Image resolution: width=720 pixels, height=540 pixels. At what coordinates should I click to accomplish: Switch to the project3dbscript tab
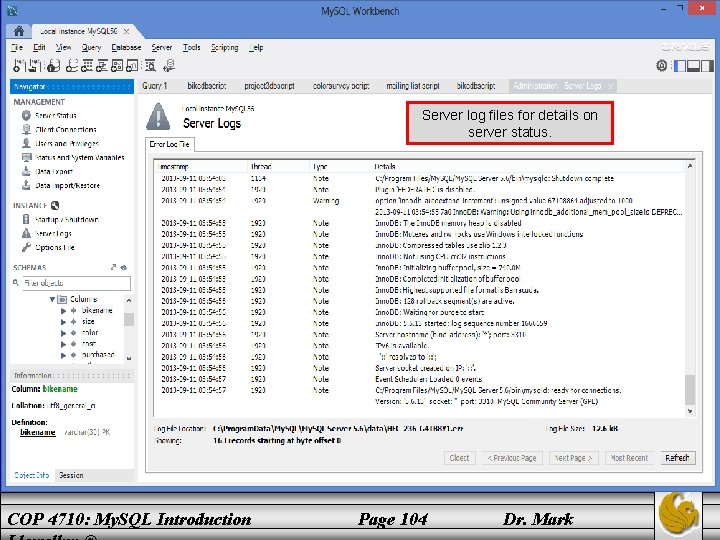tap(270, 86)
